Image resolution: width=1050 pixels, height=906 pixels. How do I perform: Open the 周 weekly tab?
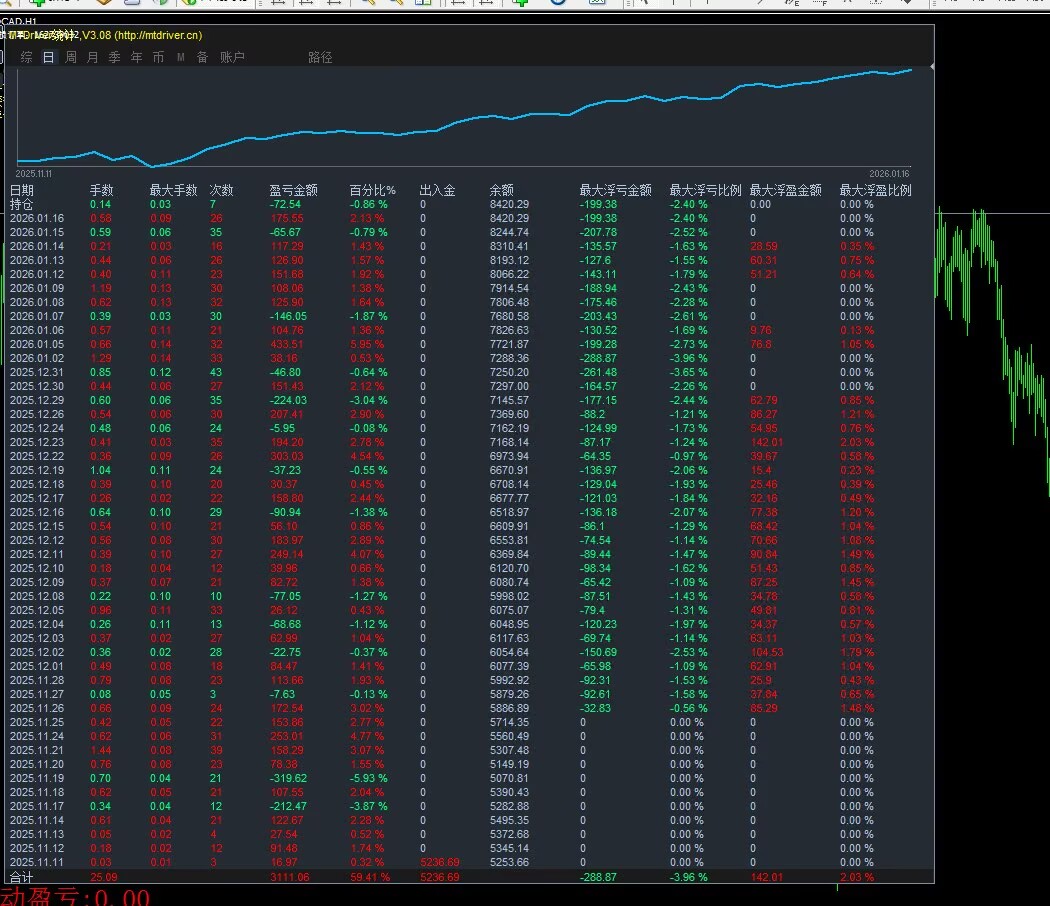(x=71, y=57)
